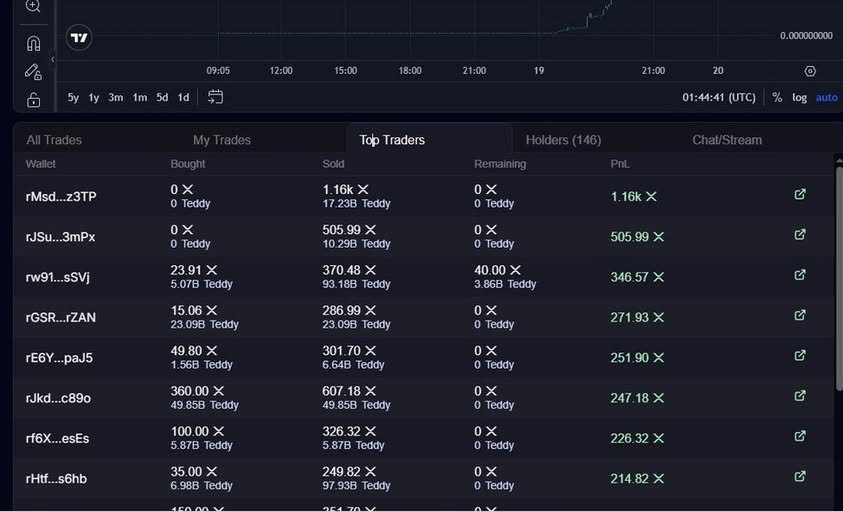This screenshot has width=843, height=512.
Task: Click the PnL column header
Action: tap(620, 164)
